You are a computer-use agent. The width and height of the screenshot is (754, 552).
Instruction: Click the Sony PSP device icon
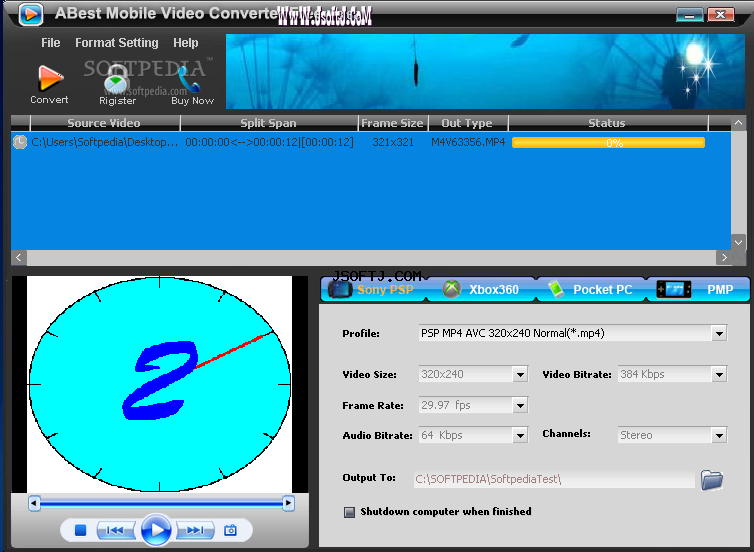pos(340,289)
